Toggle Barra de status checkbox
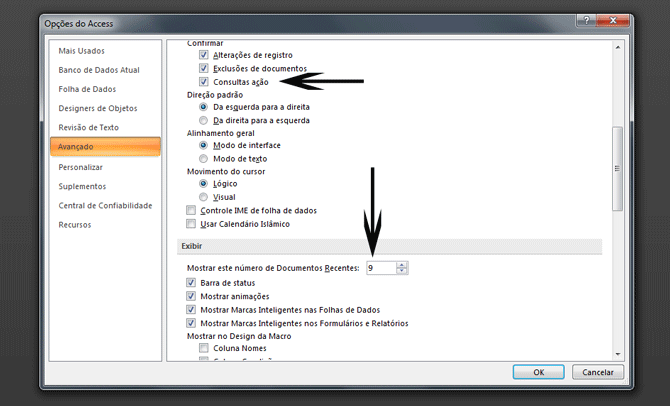 (191, 282)
